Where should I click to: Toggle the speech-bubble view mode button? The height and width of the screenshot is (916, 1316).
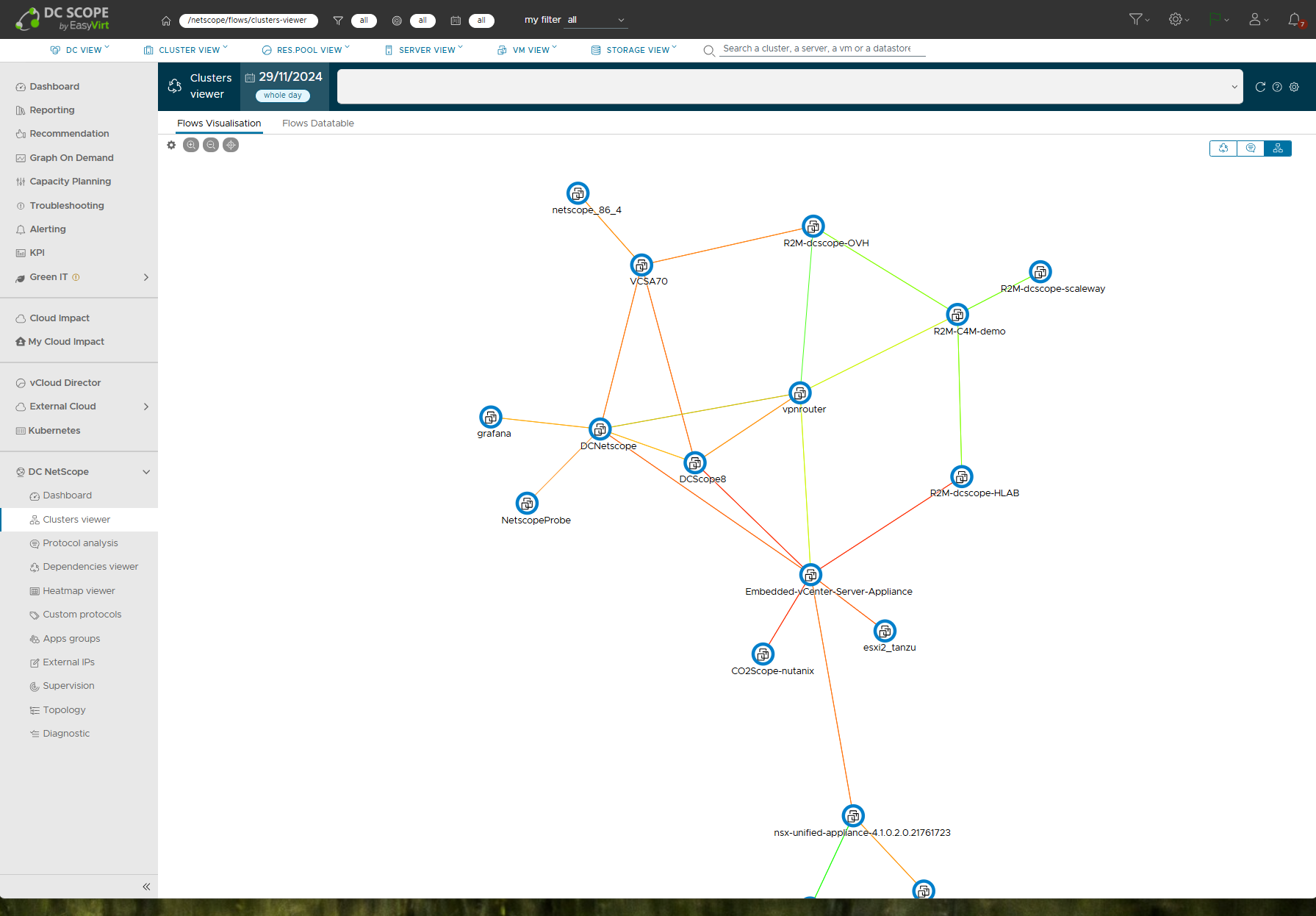(1251, 149)
